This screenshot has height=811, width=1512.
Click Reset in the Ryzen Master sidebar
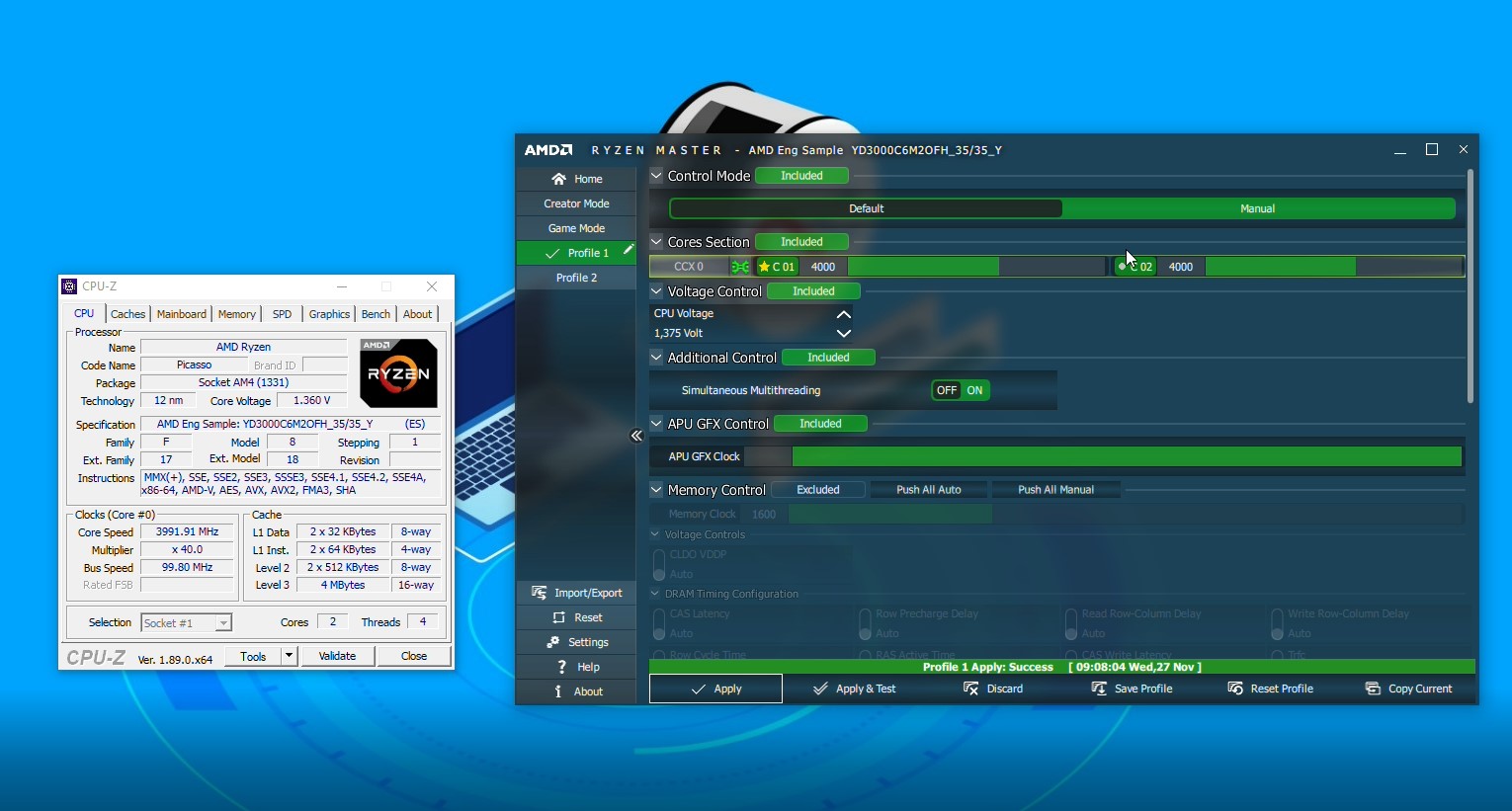[576, 617]
